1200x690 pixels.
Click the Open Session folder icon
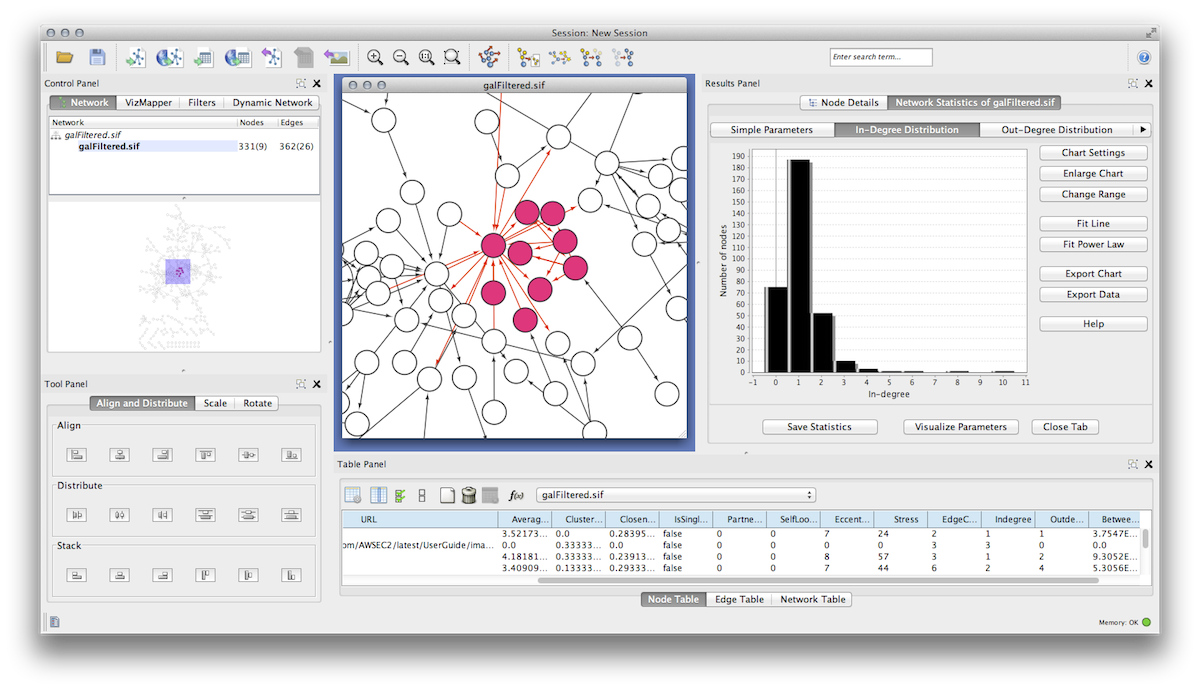click(x=65, y=58)
